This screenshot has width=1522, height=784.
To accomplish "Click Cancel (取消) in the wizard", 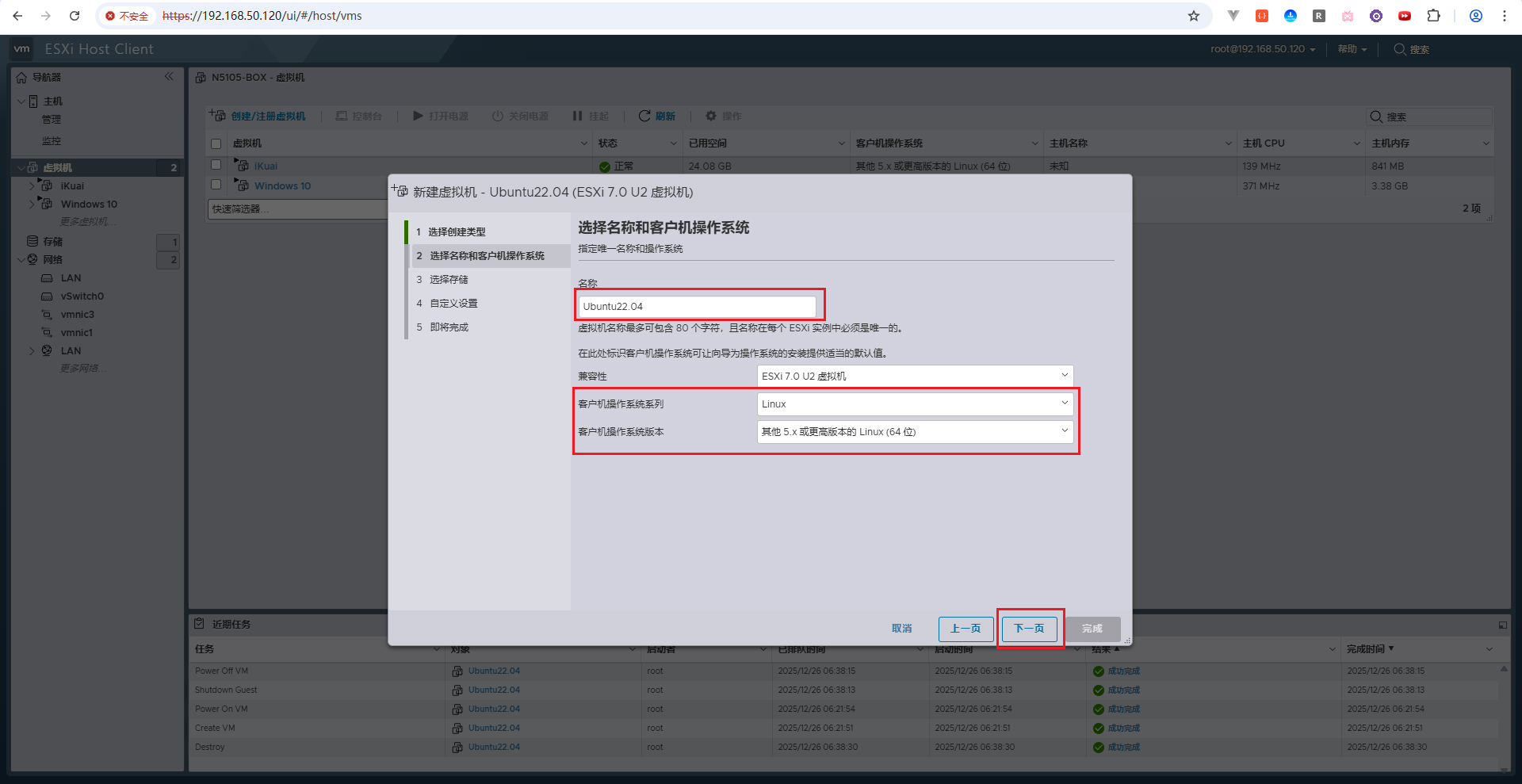I will 901,629.
